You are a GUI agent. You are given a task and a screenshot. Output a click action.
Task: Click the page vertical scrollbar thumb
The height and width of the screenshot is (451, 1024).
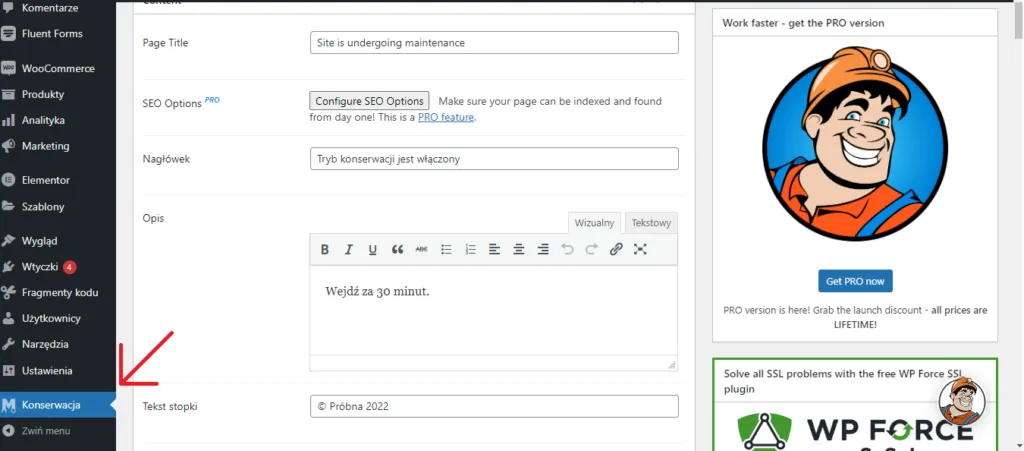[x=1018, y=20]
